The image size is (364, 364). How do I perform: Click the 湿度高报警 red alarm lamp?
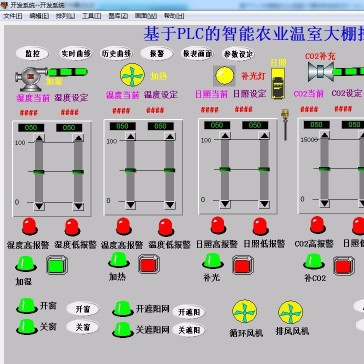30,227
